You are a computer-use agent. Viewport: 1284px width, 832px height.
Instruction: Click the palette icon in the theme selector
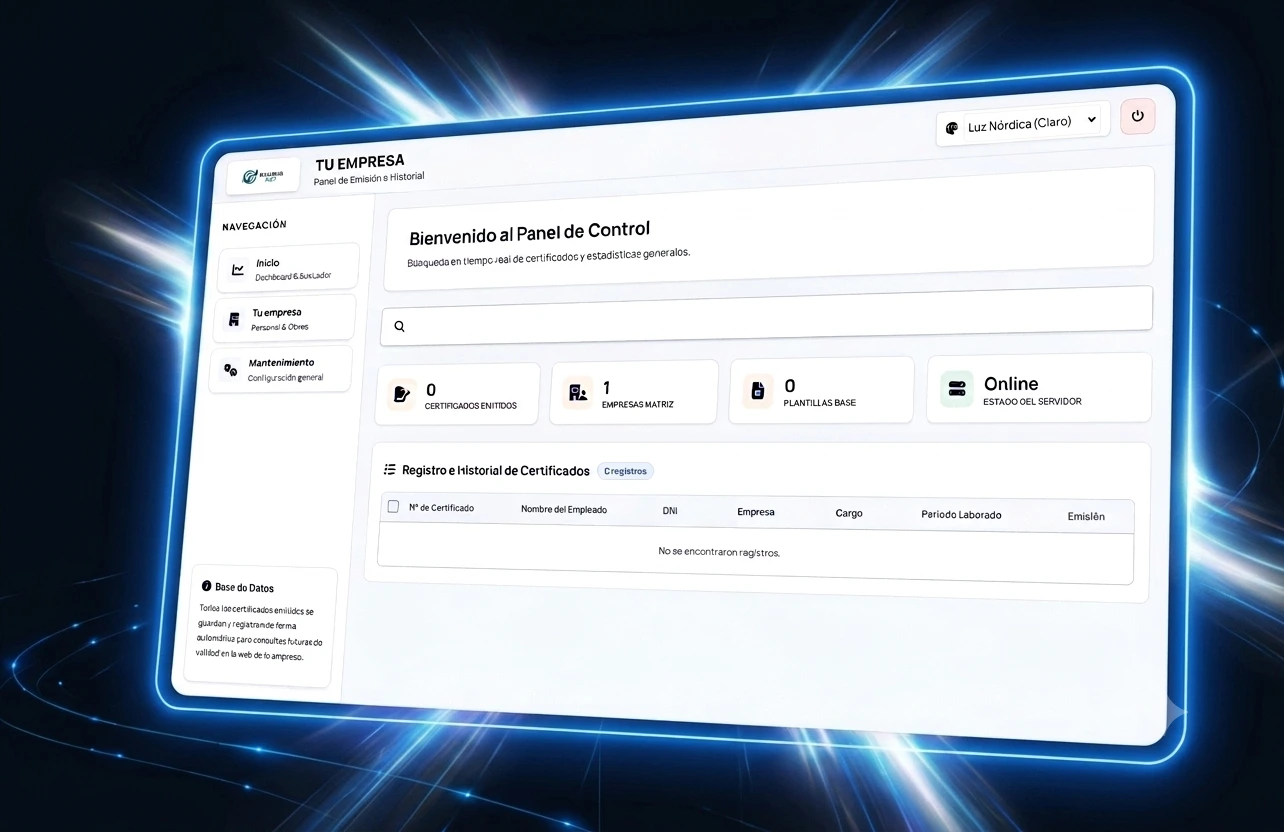(x=952, y=127)
